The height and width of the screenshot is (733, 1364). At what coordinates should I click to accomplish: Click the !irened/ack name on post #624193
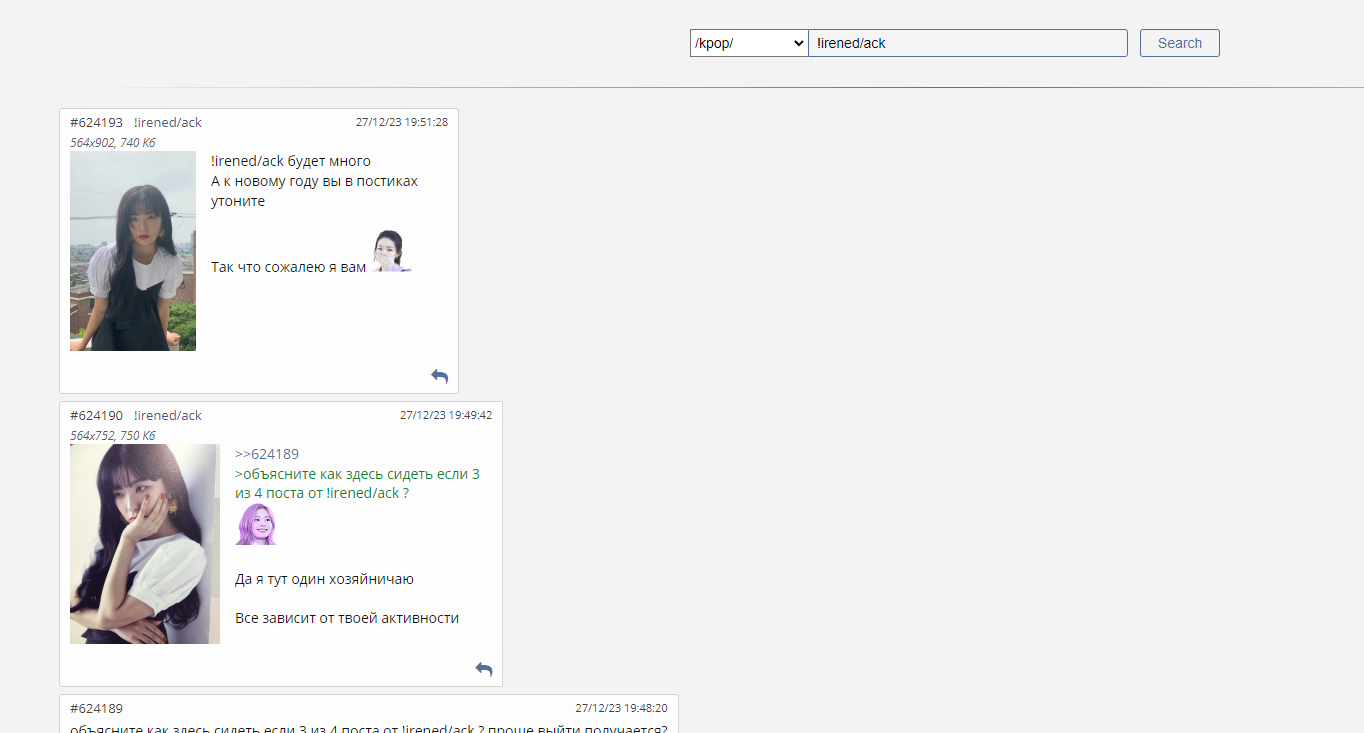coord(168,122)
